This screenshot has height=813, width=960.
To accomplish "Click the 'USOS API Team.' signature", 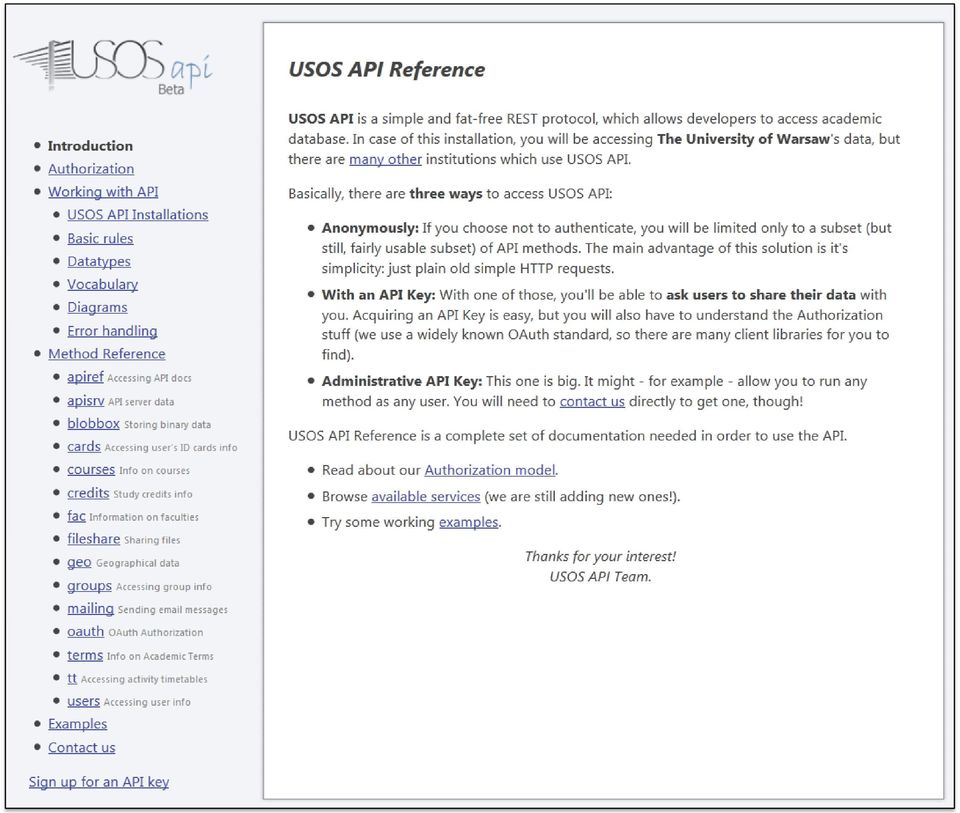I will coord(600,577).
